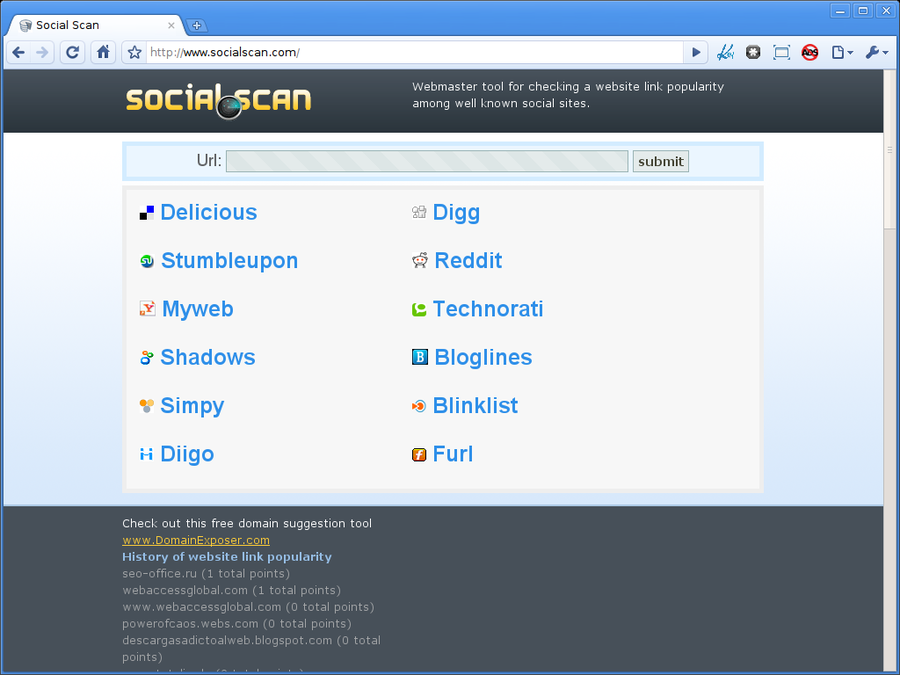Open the Shadows link
The height and width of the screenshot is (675, 900).
coord(208,357)
